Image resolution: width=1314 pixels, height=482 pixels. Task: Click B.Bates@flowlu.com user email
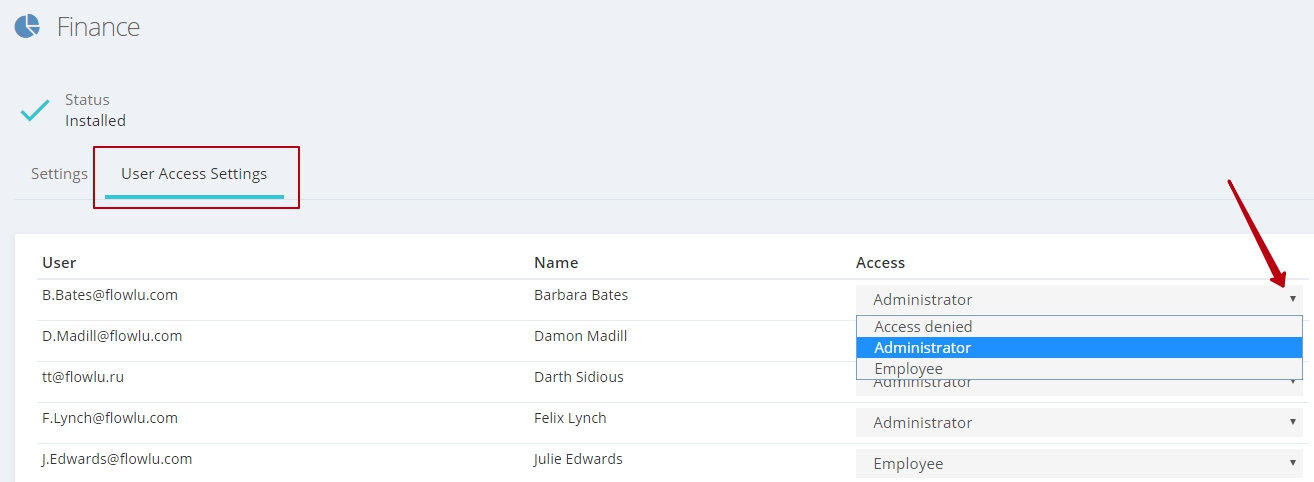coord(110,295)
